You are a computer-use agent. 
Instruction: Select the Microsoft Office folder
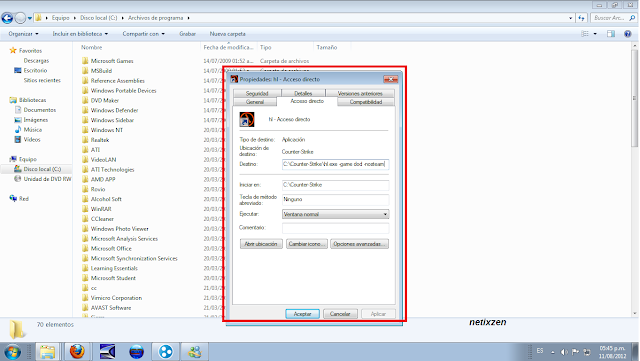coord(111,248)
